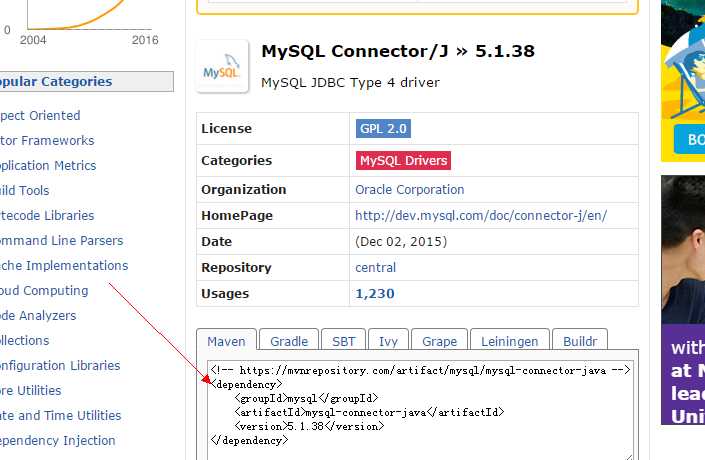Click the Organization row label

click(x=244, y=190)
